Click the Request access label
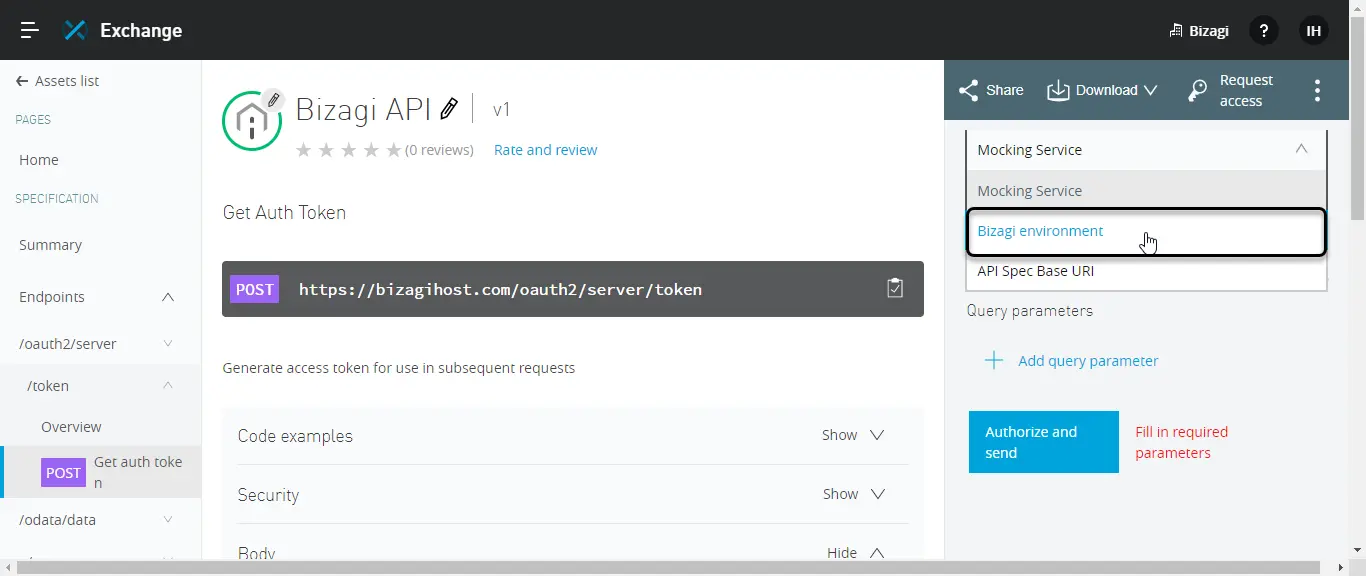The width and height of the screenshot is (1366, 576). (1246, 91)
